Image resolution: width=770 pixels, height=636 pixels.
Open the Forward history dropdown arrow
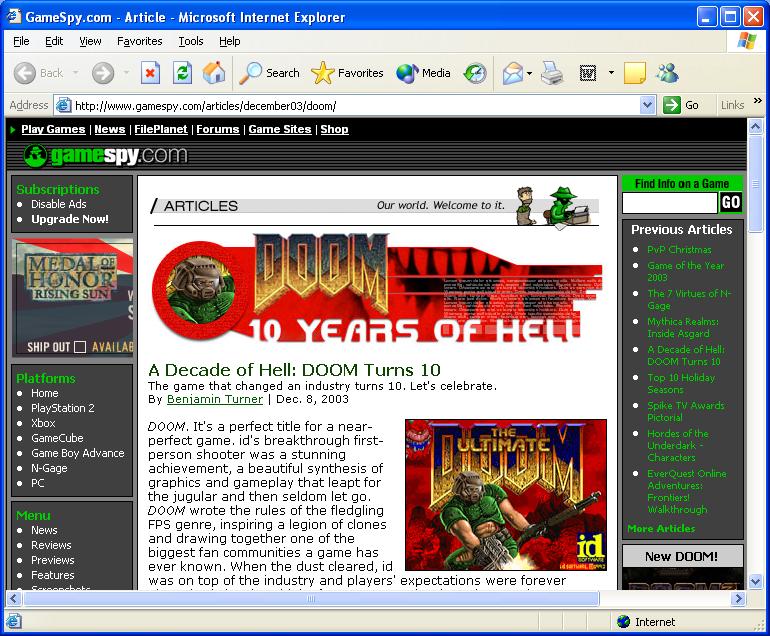[126, 73]
